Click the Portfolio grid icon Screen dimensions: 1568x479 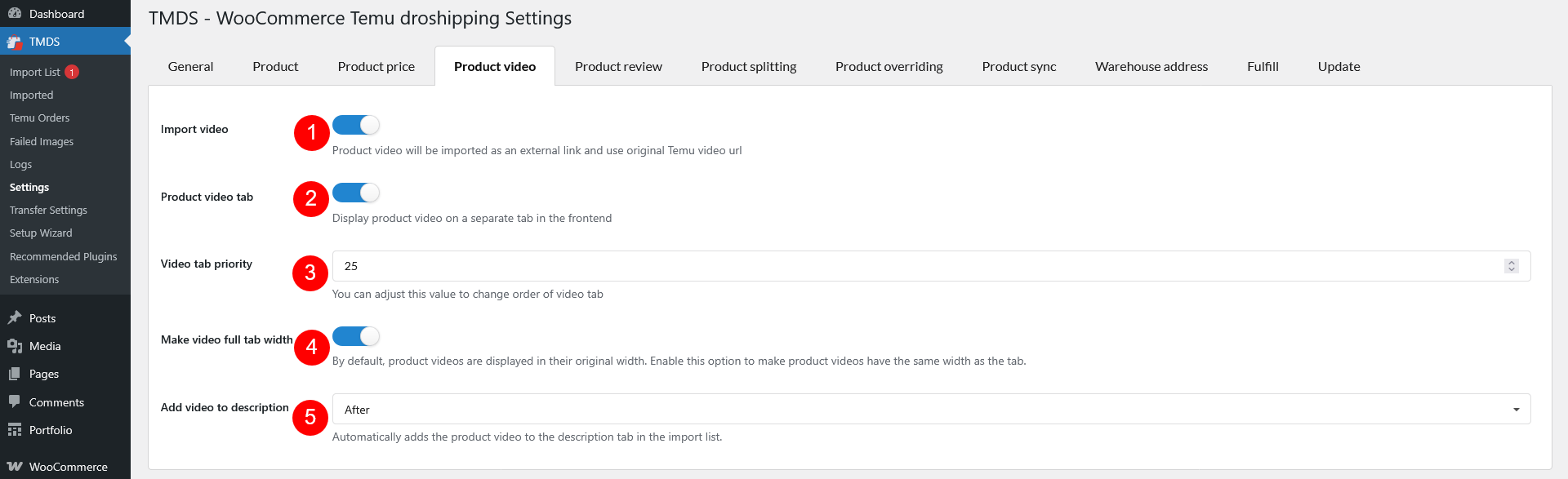[15, 430]
